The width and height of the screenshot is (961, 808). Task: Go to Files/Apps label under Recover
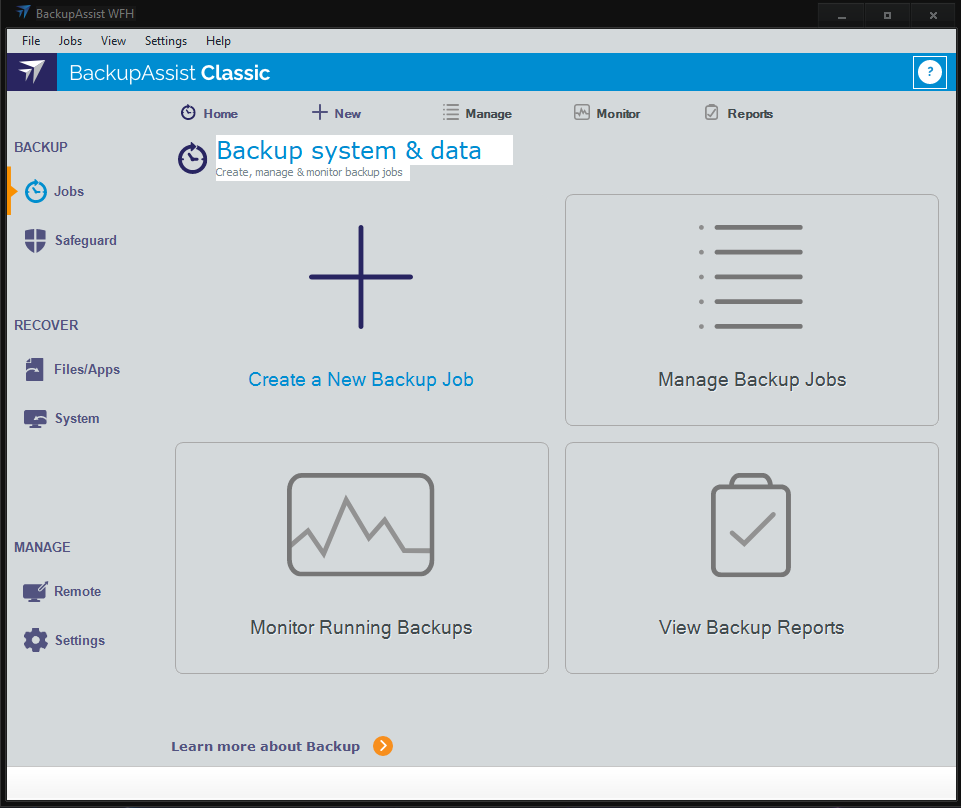87,369
